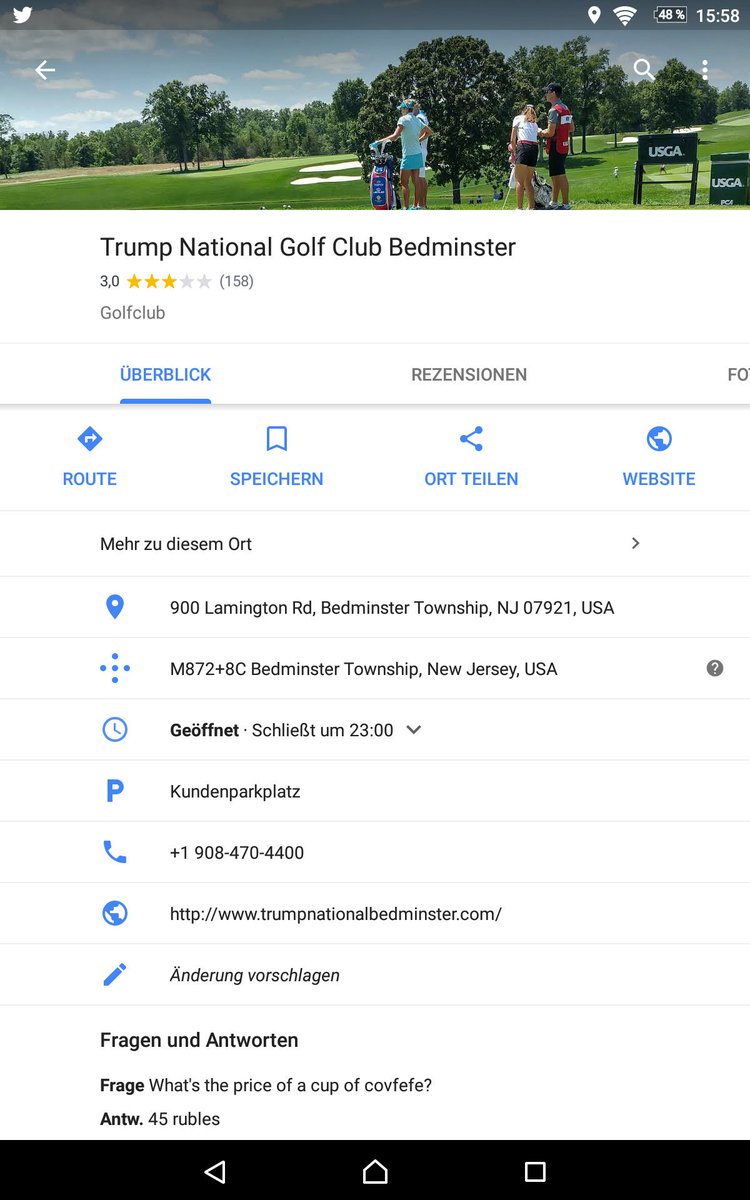Tap the globe Website icon in action row
The width and height of the screenshot is (750, 1200).
tap(659, 438)
